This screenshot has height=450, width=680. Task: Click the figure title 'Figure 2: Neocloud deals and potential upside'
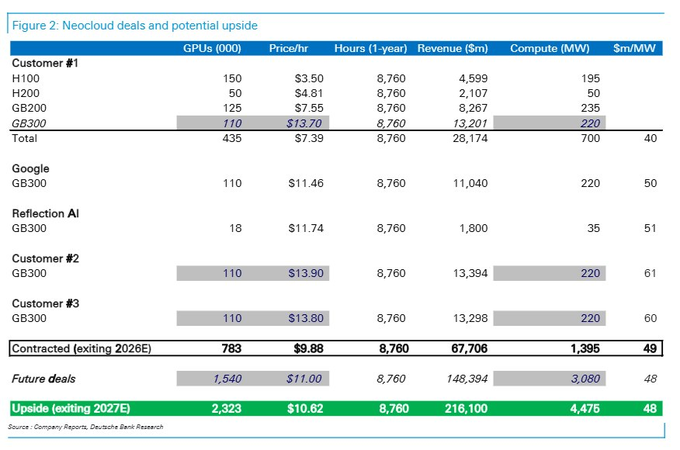tap(134, 26)
